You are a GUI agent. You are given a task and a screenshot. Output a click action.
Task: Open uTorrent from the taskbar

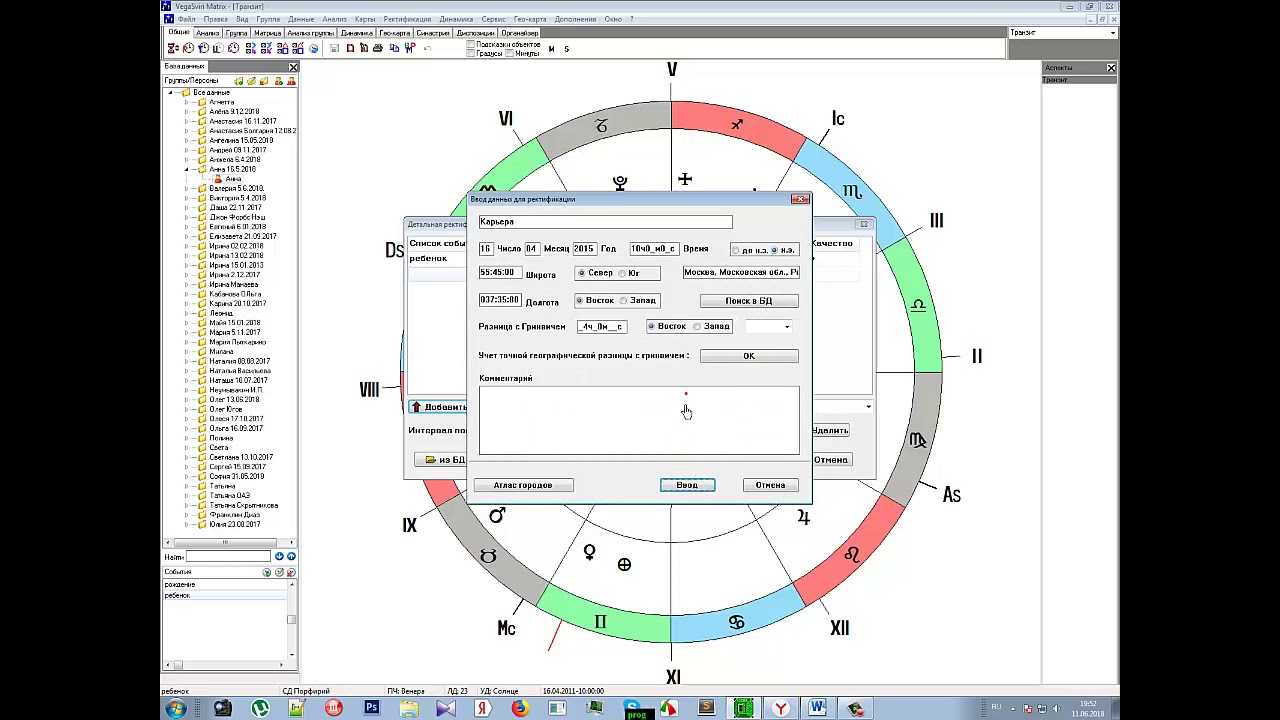pos(260,708)
